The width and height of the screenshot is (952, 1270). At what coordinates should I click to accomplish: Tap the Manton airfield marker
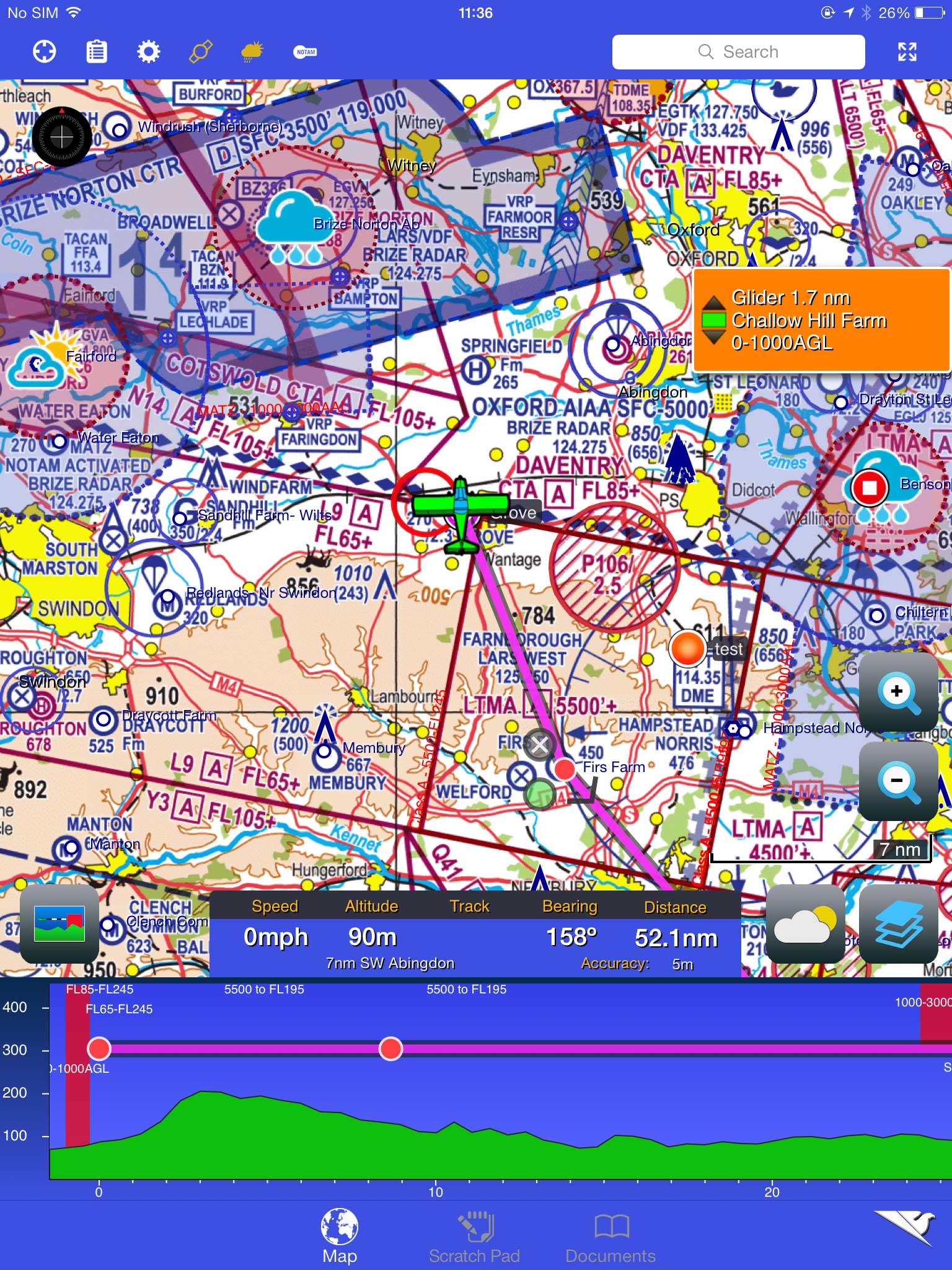tap(73, 846)
